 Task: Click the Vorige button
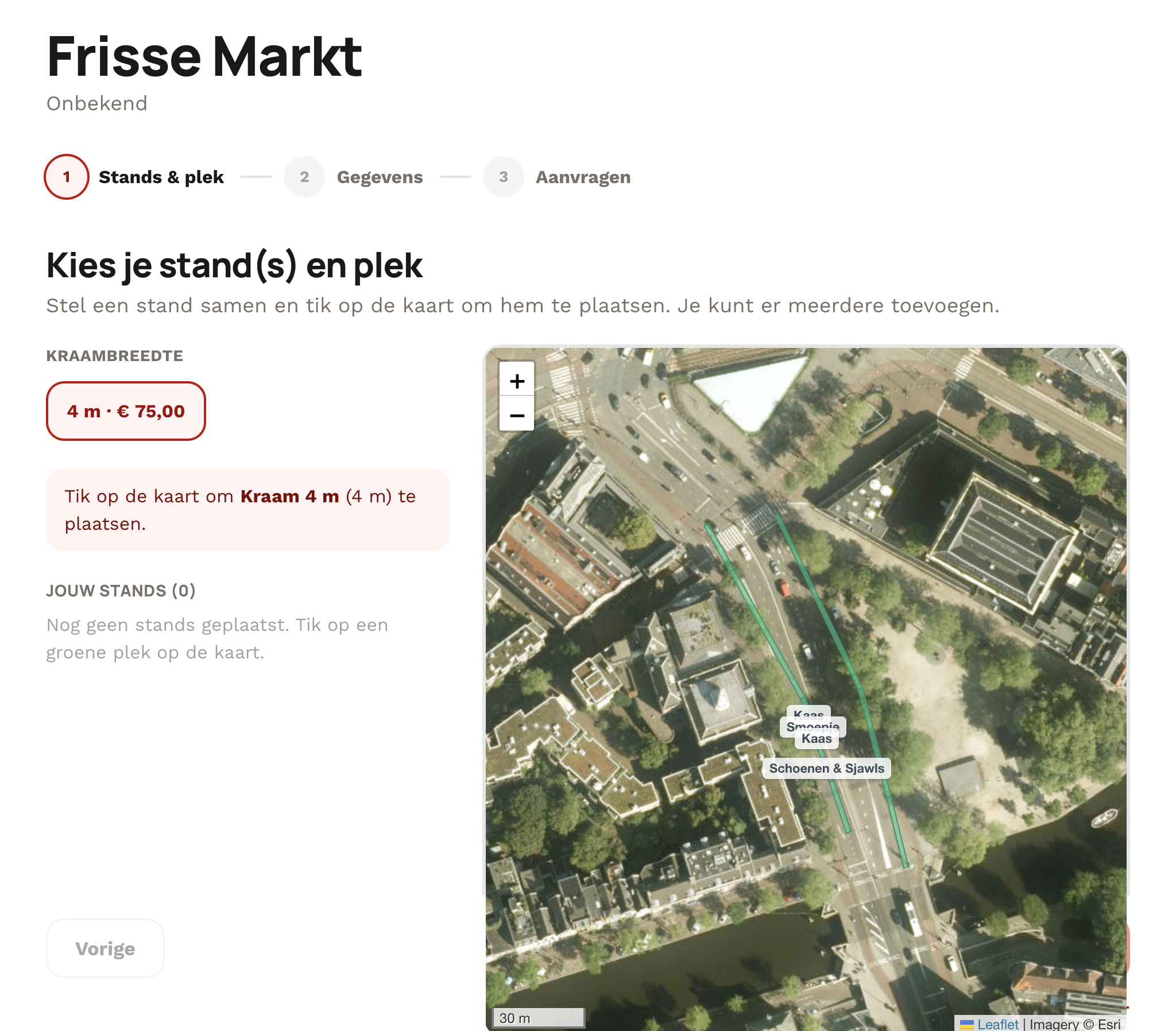point(105,948)
